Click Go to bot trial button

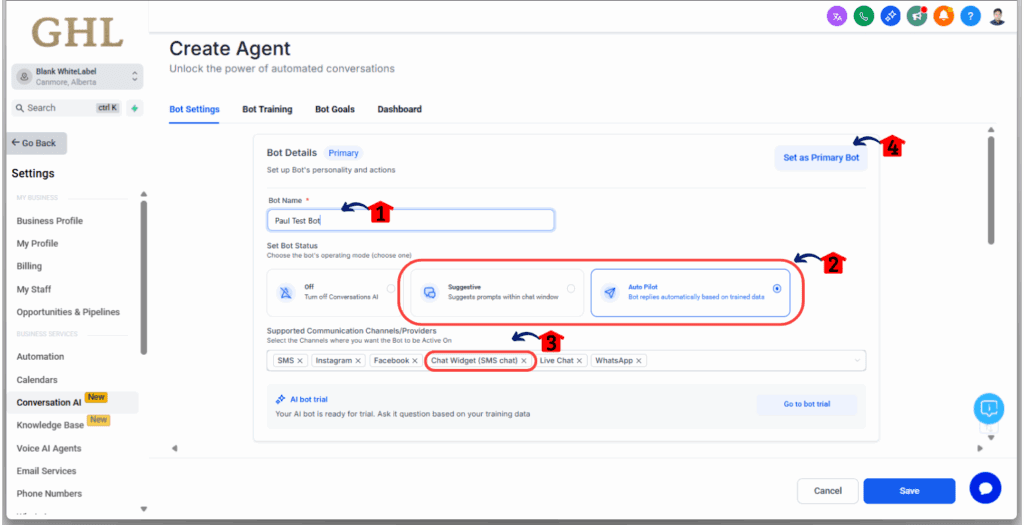(x=807, y=404)
